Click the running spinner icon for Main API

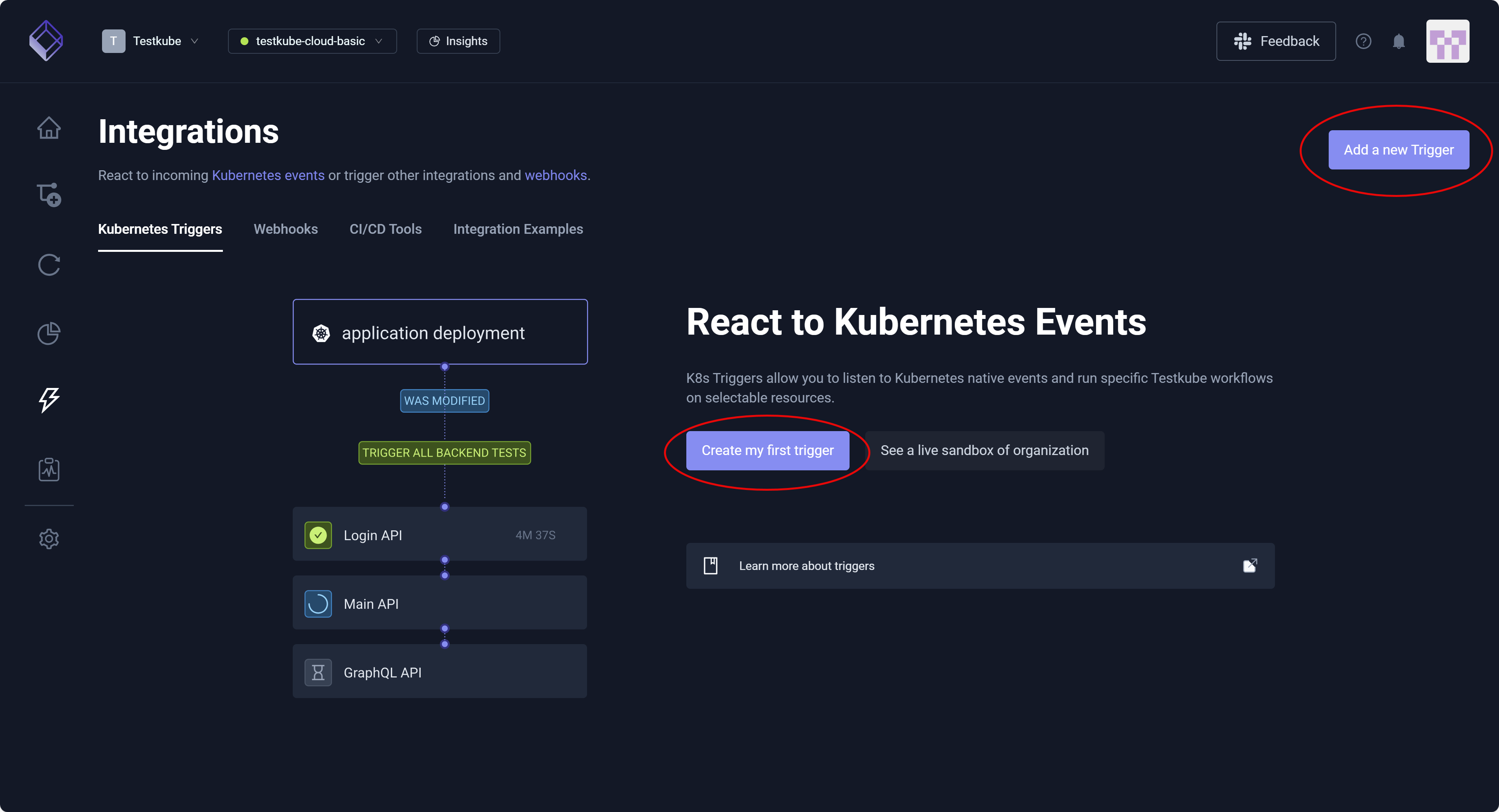[x=318, y=603]
